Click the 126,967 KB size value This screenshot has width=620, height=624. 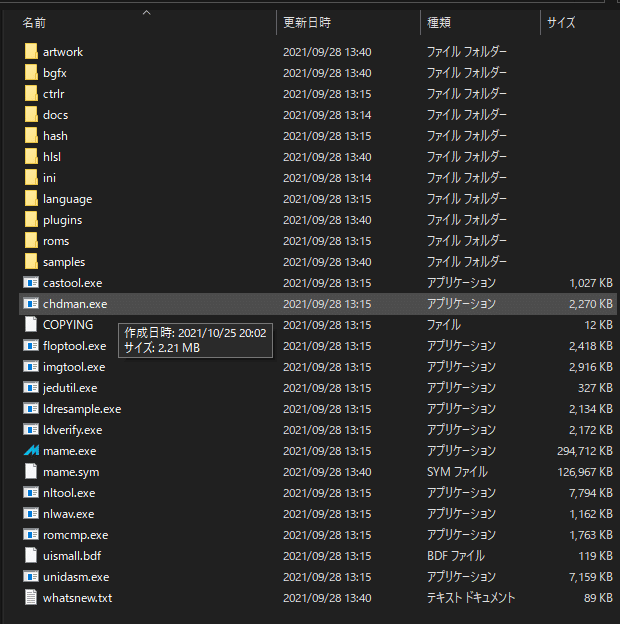pyautogui.click(x=585, y=472)
